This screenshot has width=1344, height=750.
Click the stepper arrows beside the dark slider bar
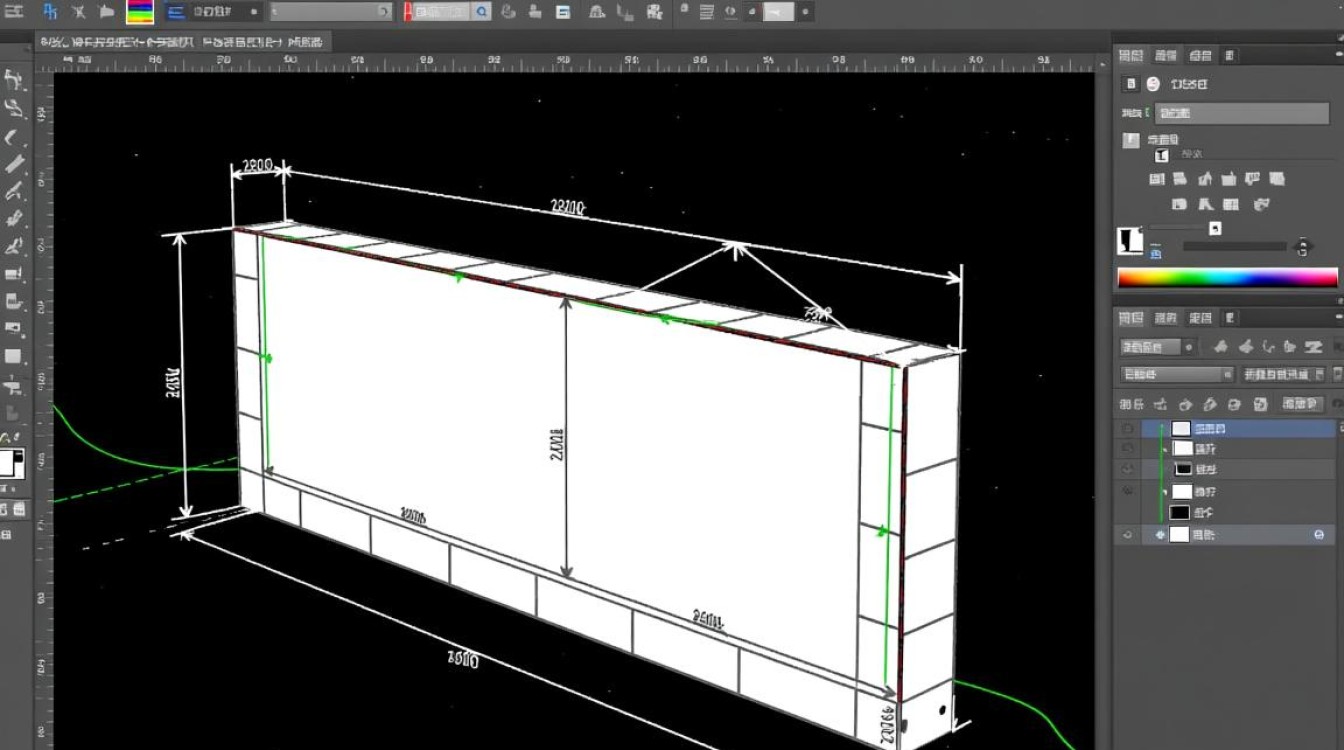coord(1302,246)
